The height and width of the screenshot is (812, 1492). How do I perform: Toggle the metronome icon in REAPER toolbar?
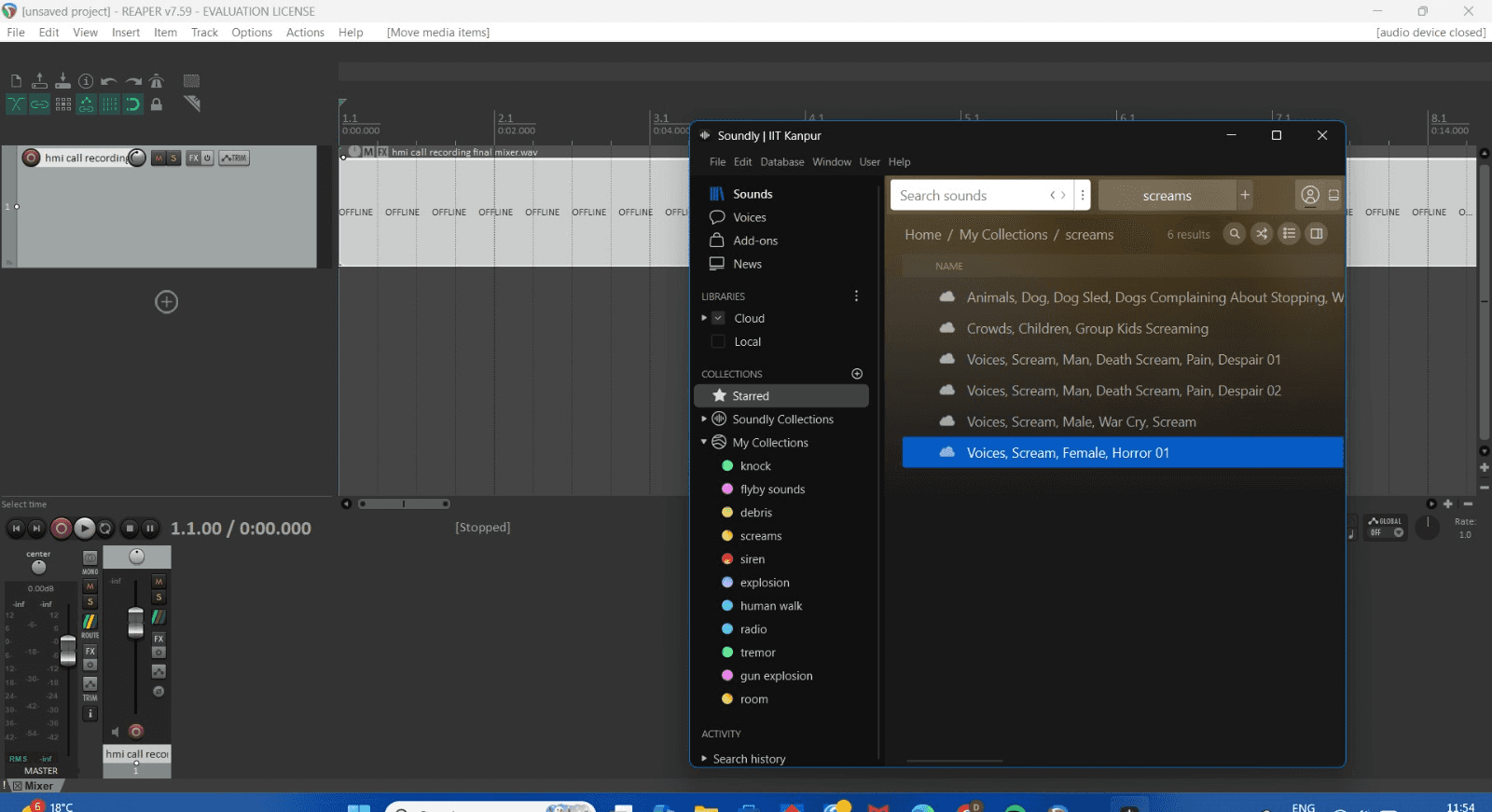157,81
